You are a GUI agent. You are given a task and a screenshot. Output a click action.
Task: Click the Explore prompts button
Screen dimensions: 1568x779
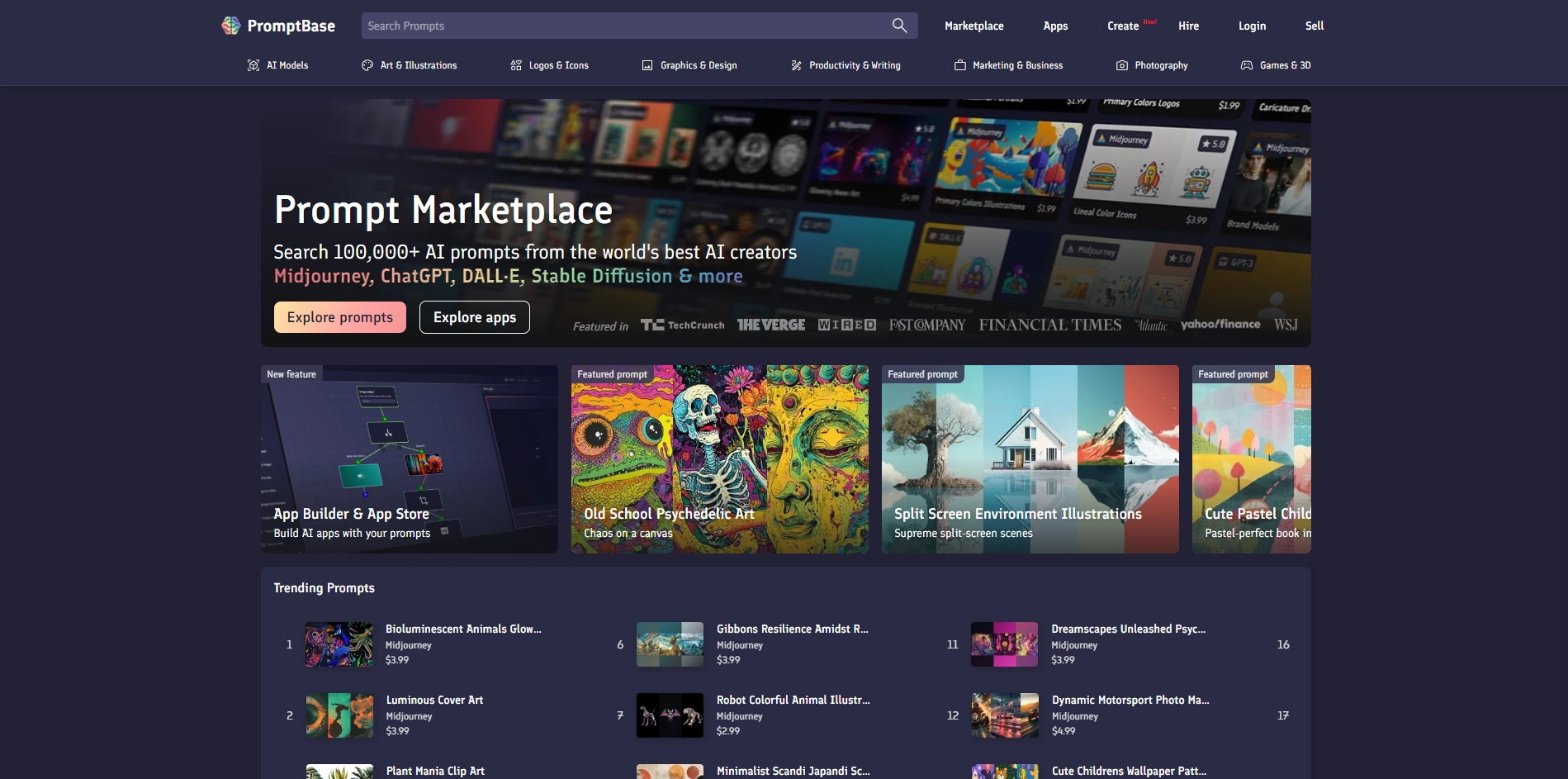pyautogui.click(x=340, y=317)
